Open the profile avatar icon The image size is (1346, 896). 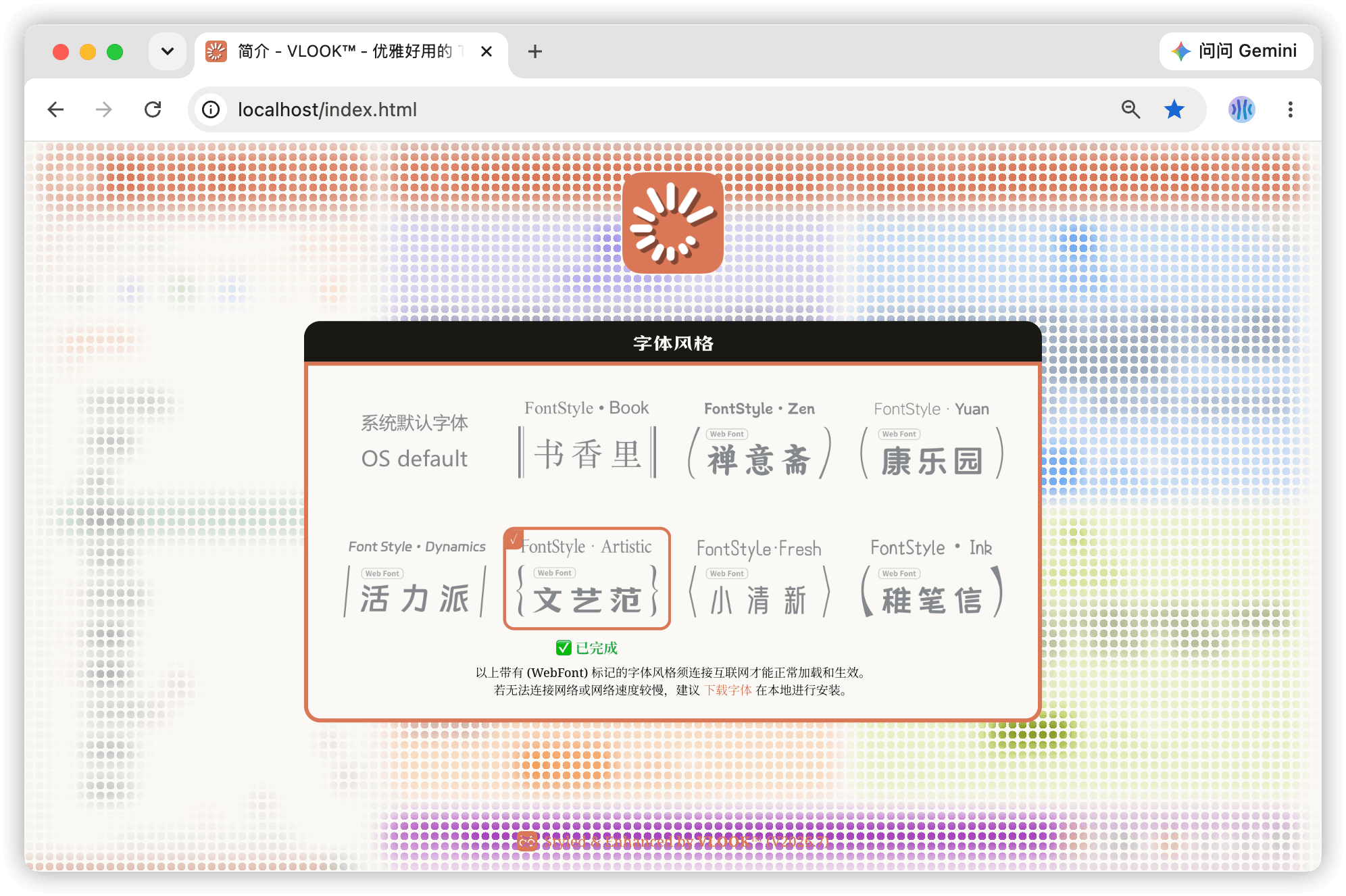[1241, 109]
